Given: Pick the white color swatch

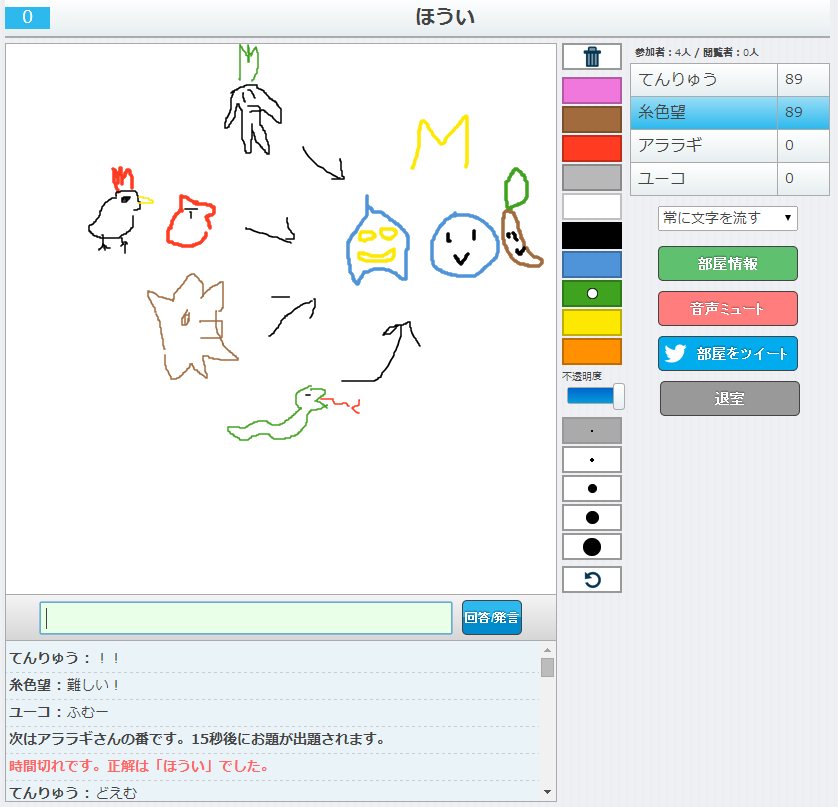Looking at the screenshot, I should [x=592, y=206].
